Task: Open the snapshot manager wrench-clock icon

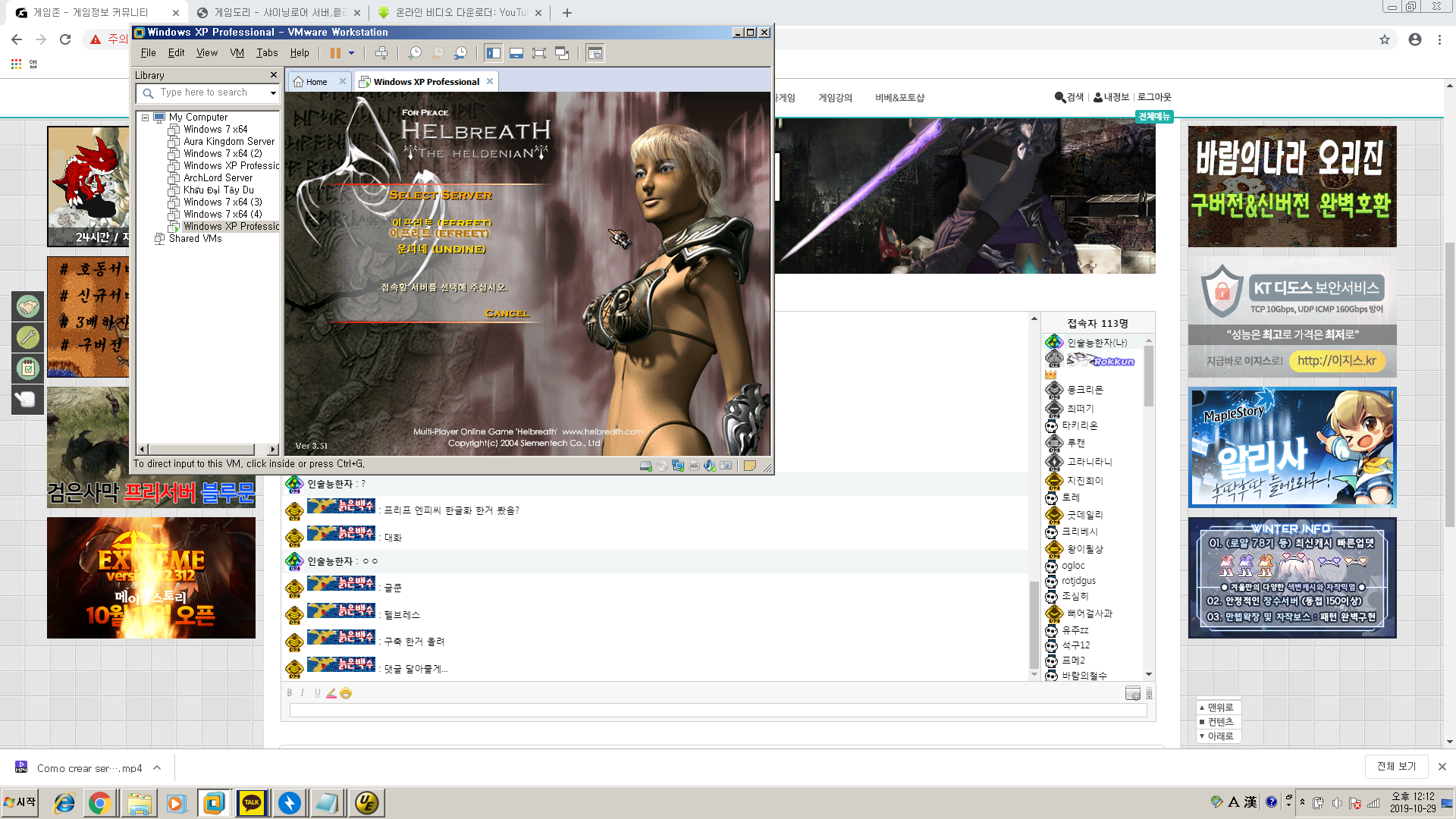Action: click(460, 53)
